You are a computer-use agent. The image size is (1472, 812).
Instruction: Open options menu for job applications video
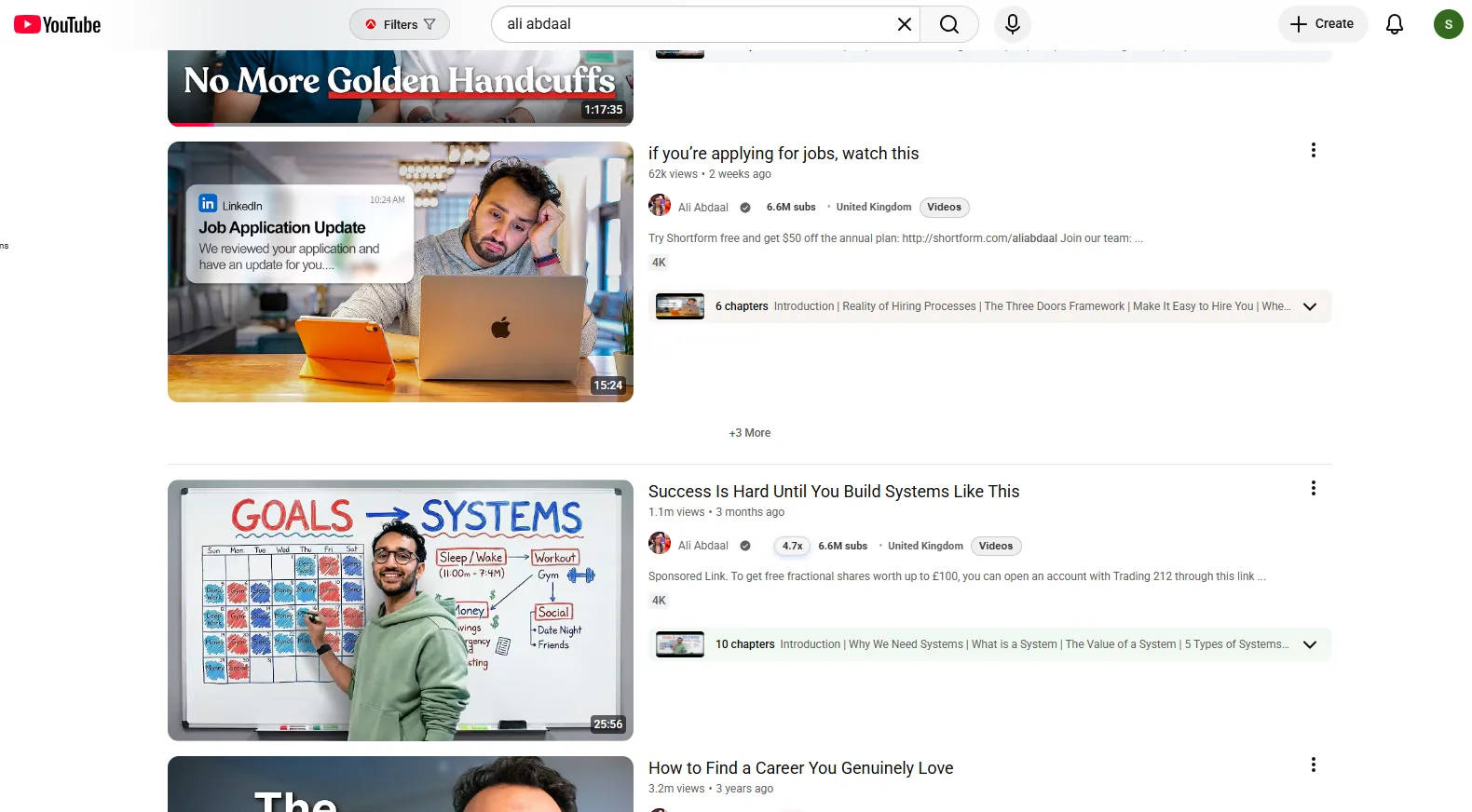pyautogui.click(x=1314, y=150)
